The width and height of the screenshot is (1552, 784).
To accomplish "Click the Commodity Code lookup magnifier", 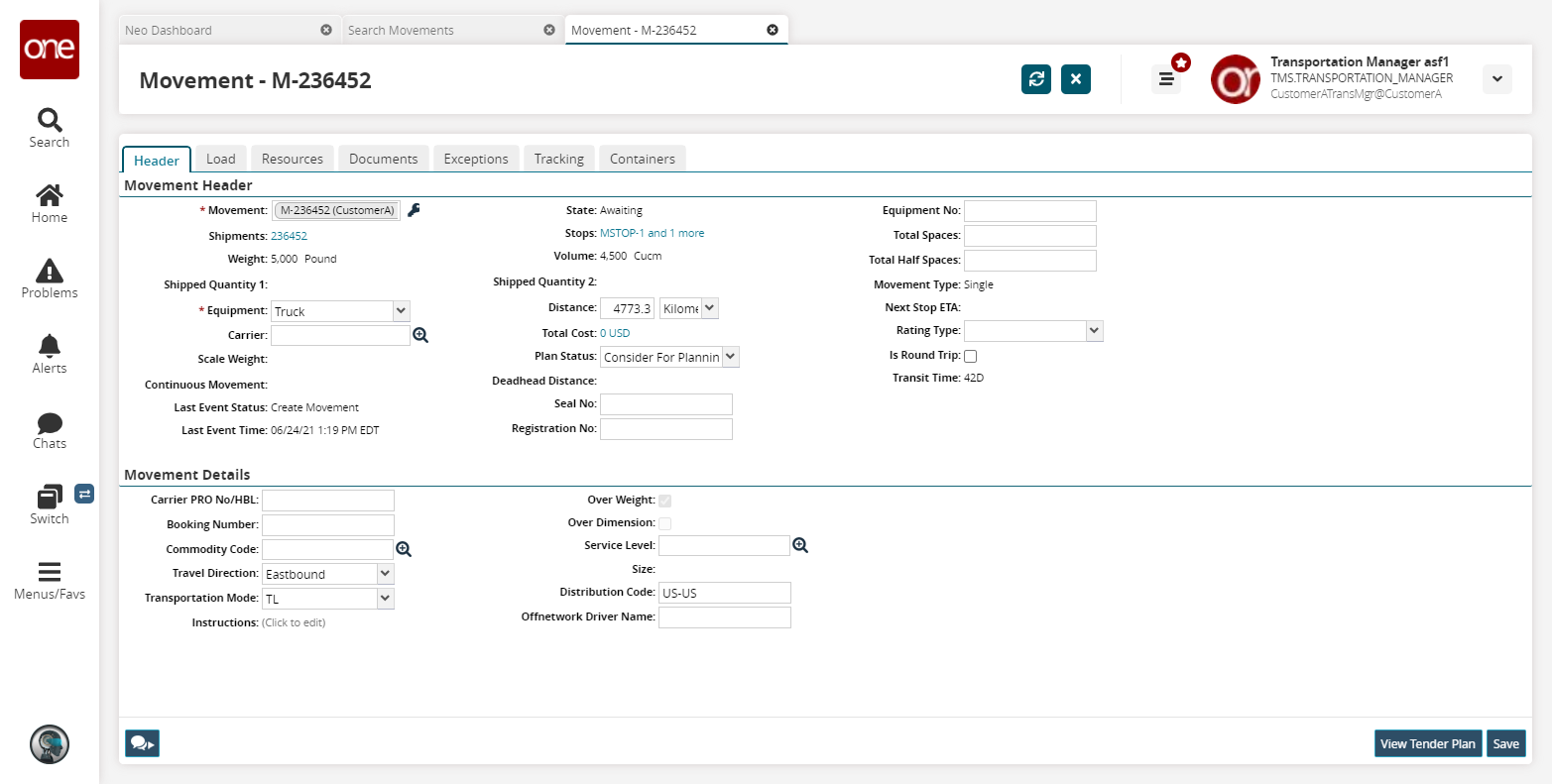I will 404,549.
